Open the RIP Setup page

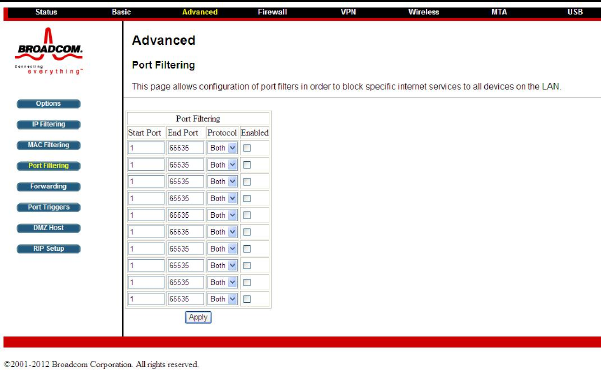(49, 249)
